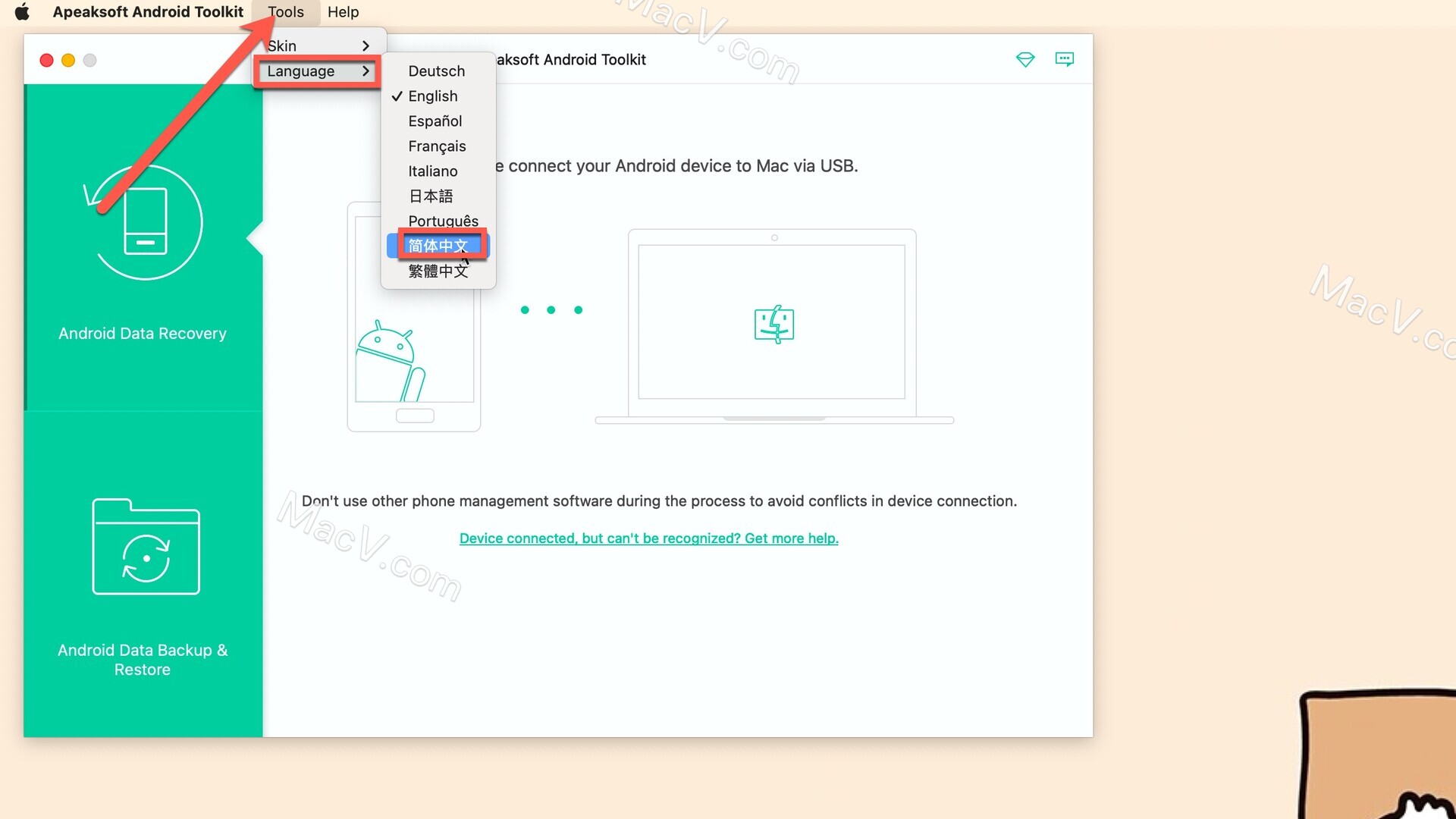Expand the Language submenu
Image resolution: width=1456 pixels, height=819 pixels.
[318, 71]
